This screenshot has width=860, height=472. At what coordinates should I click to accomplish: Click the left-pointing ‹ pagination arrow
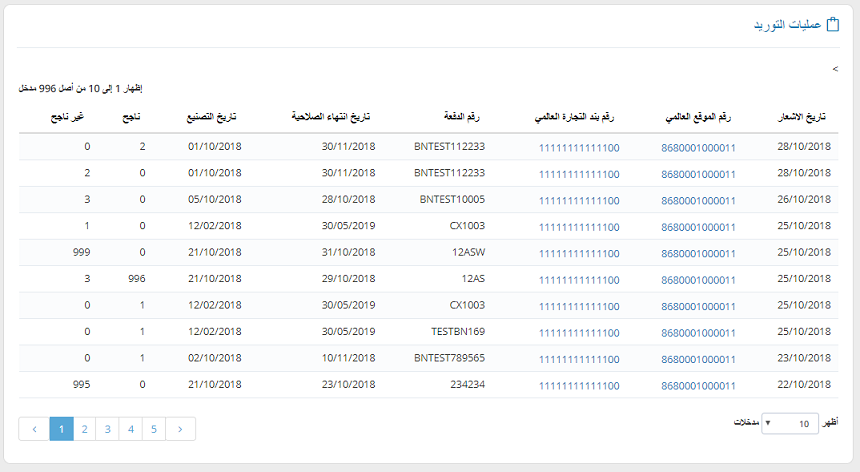tap(34, 429)
